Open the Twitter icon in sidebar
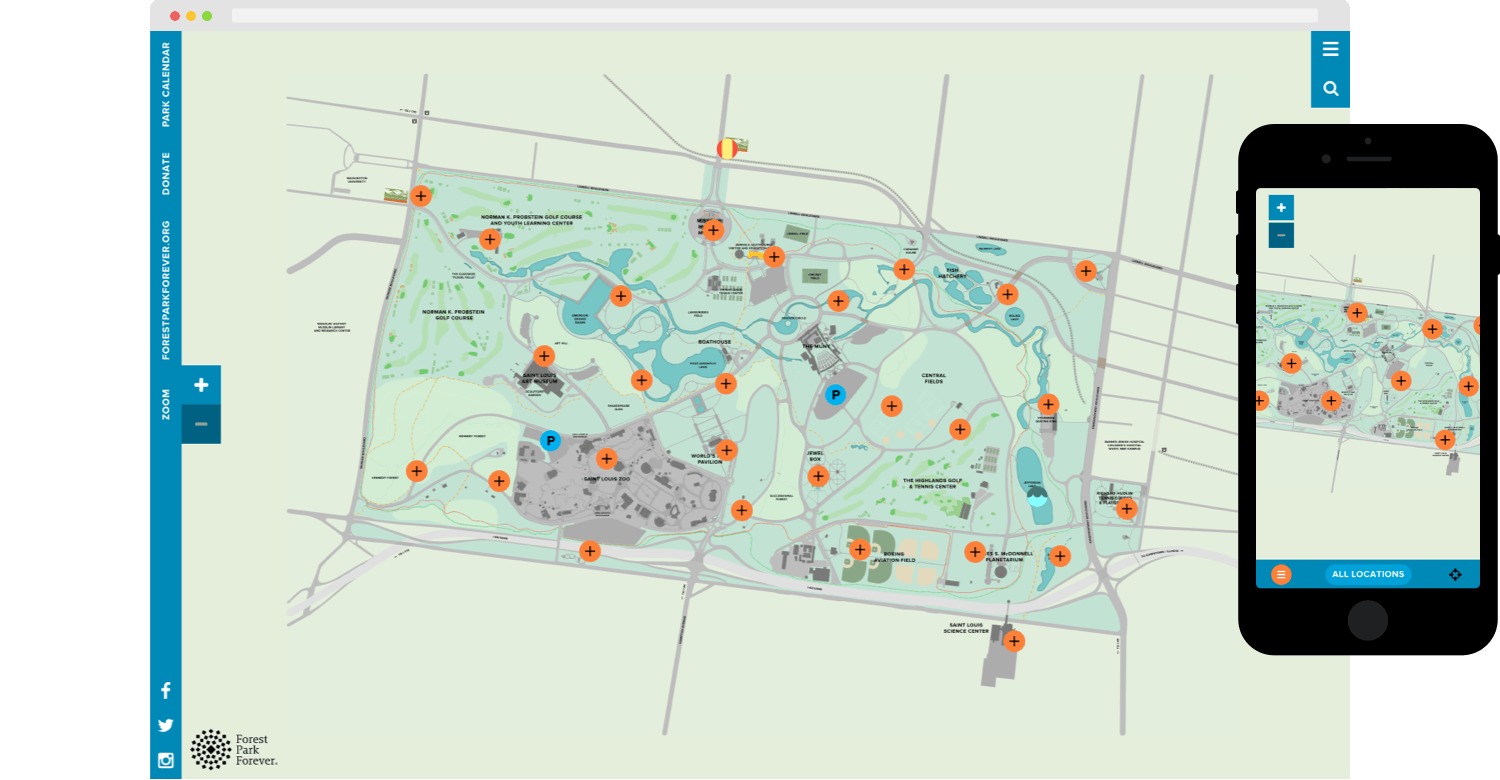 tap(166, 726)
